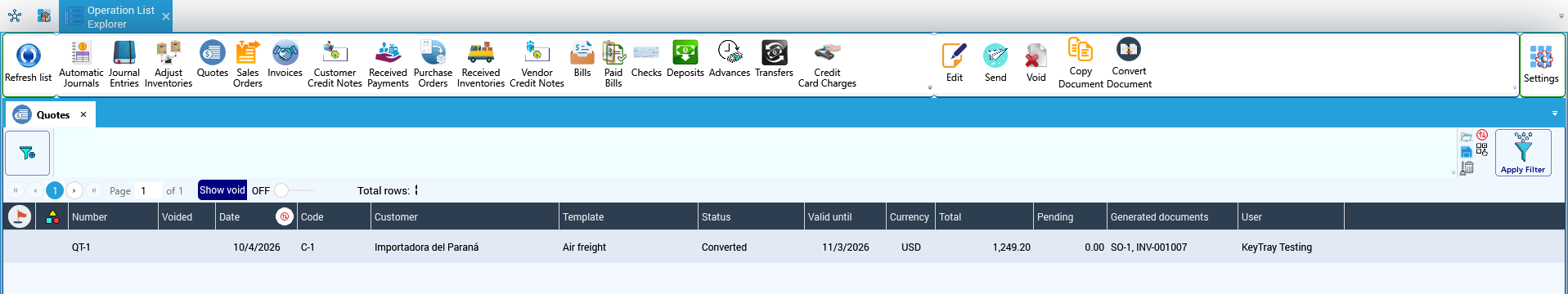Click the network icon in the top-left corner

click(x=15, y=16)
